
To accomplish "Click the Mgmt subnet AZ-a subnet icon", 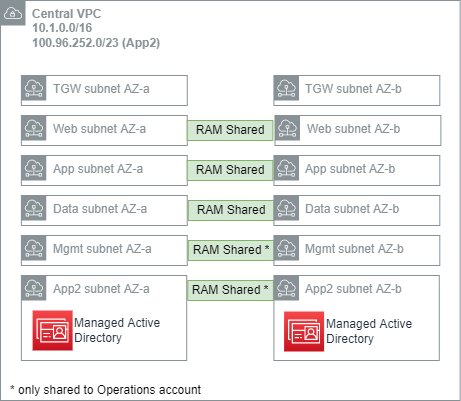I will (x=34, y=248).
